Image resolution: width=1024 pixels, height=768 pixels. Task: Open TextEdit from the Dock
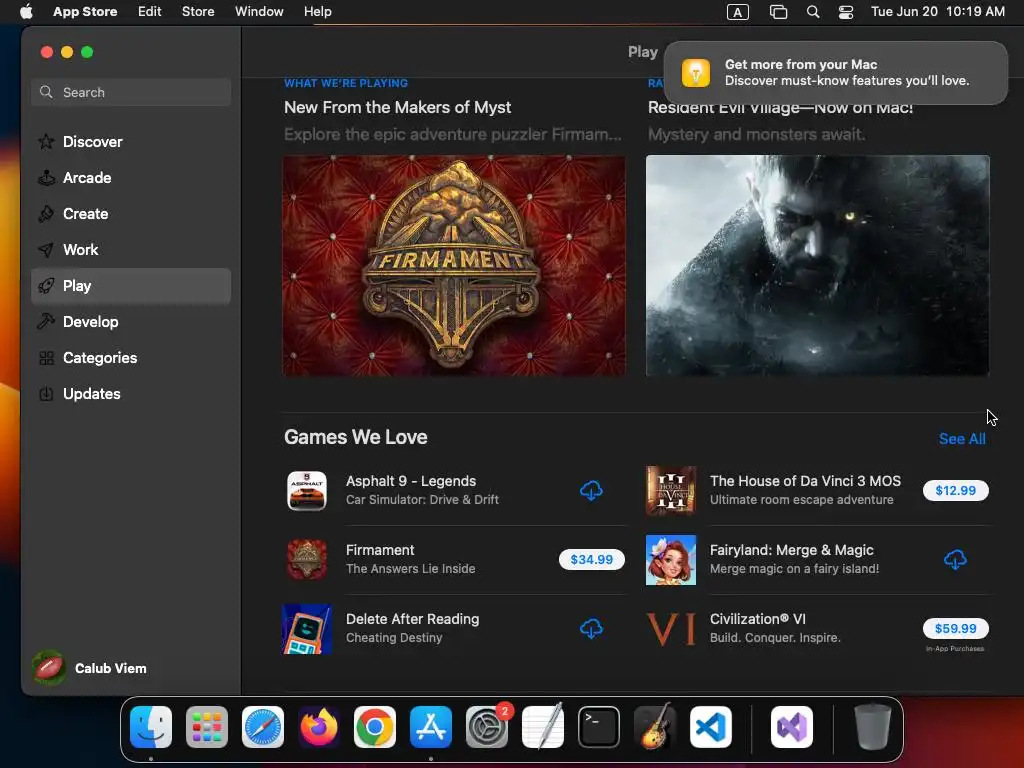point(543,727)
